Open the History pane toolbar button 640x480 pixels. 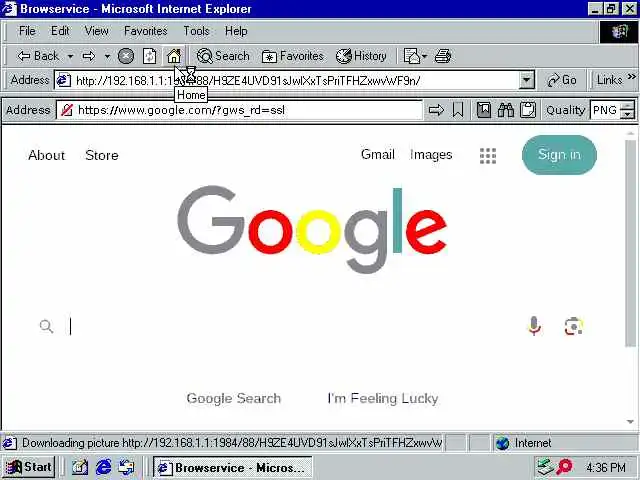pyautogui.click(x=361, y=56)
